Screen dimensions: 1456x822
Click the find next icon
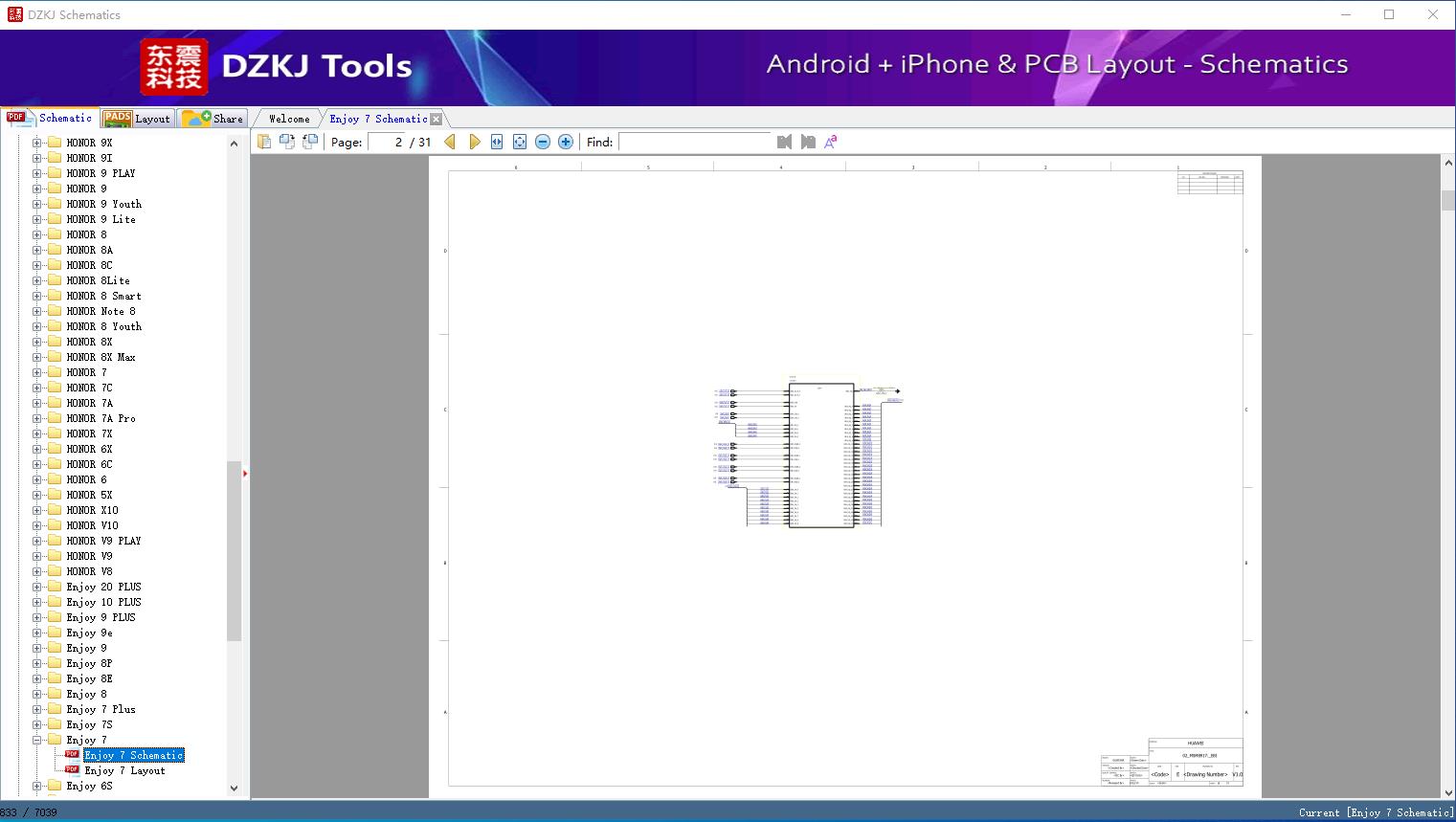pyautogui.click(x=808, y=142)
